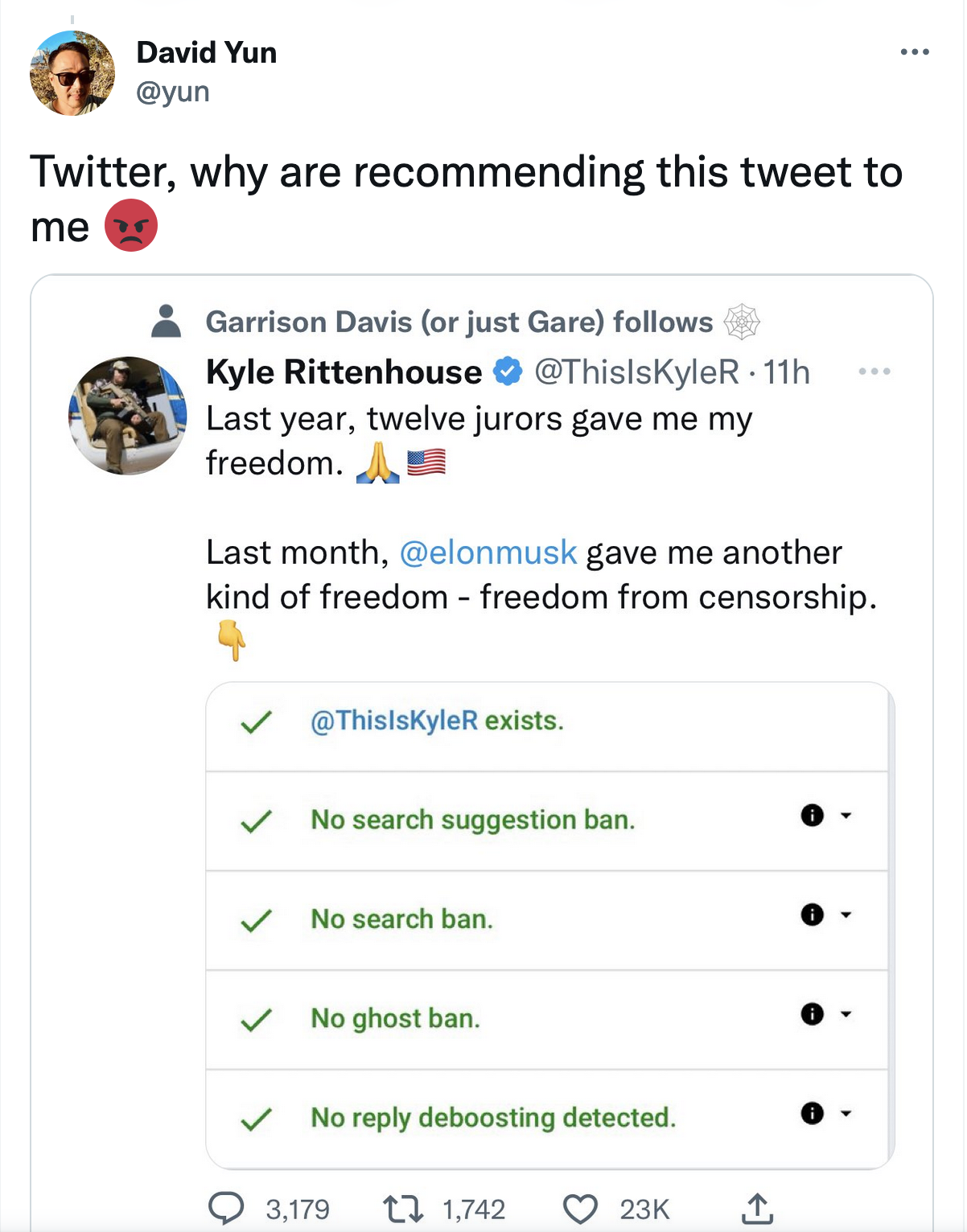Image resolution: width=967 pixels, height=1232 pixels.
Task: Click the David Yun display name
Action: click(207, 52)
